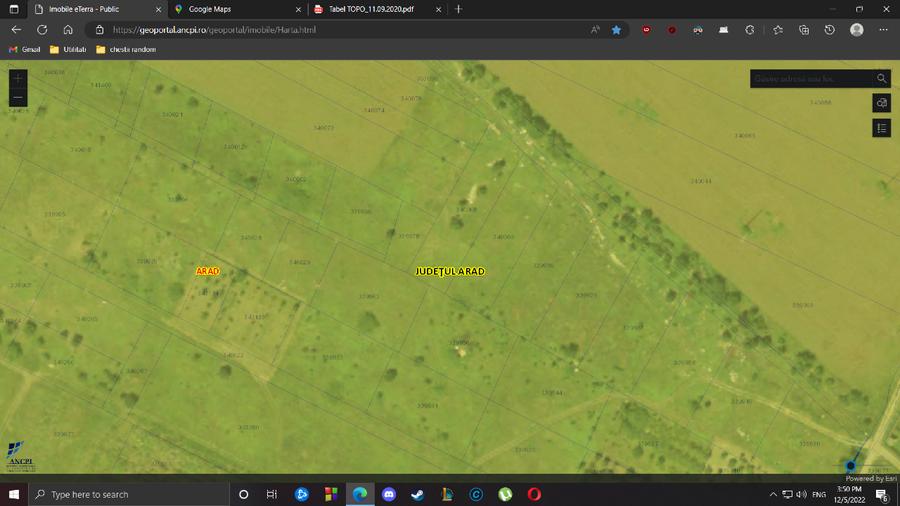Launch Steam from the taskbar
The height and width of the screenshot is (506, 900).
[x=418, y=494]
